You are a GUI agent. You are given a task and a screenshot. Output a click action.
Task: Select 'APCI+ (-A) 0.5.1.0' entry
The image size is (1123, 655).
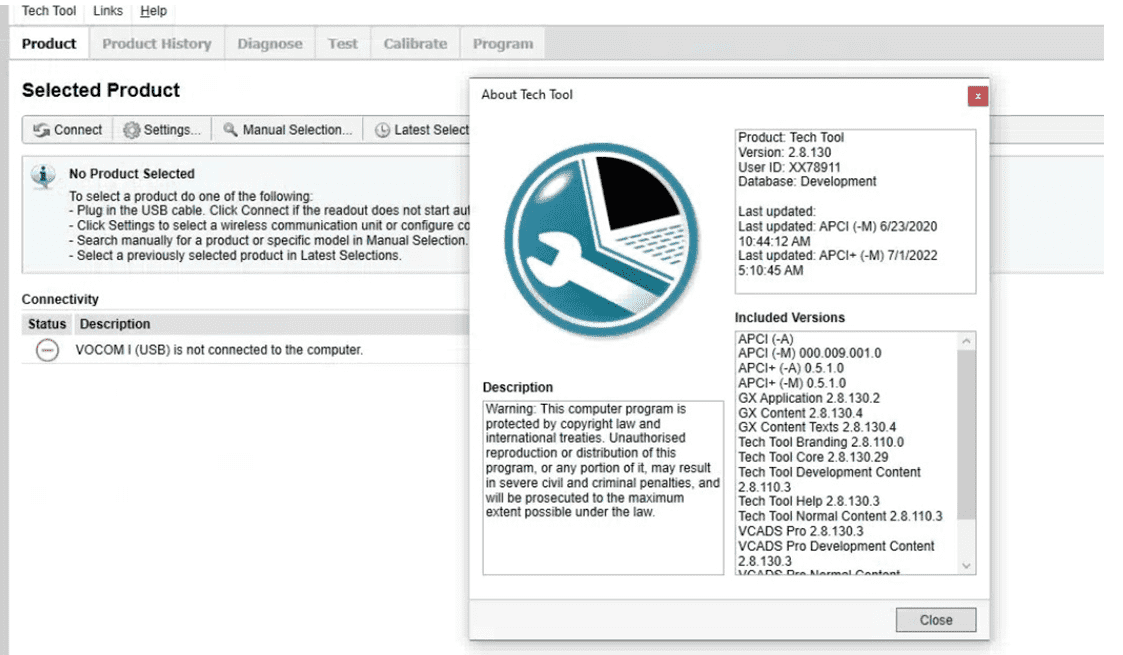pyautogui.click(x=791, y=368)
